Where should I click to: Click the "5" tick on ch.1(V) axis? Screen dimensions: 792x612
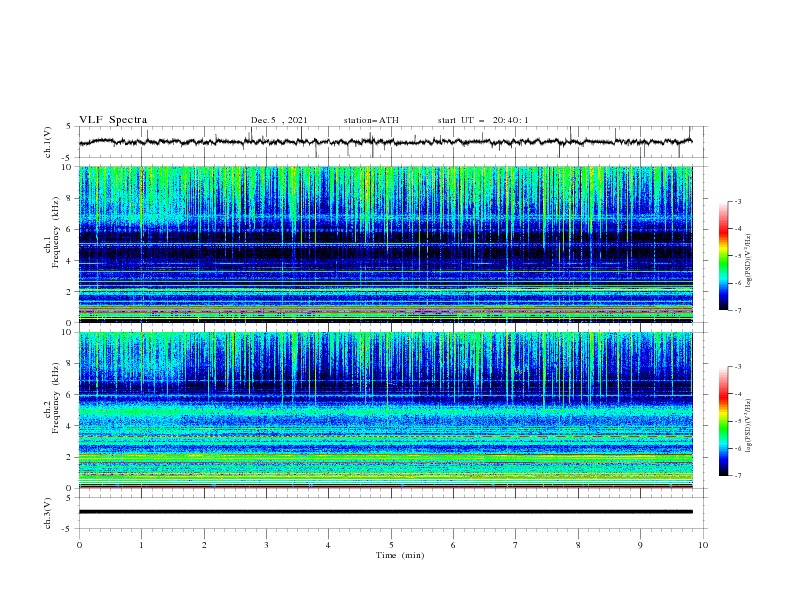(70, 126)
